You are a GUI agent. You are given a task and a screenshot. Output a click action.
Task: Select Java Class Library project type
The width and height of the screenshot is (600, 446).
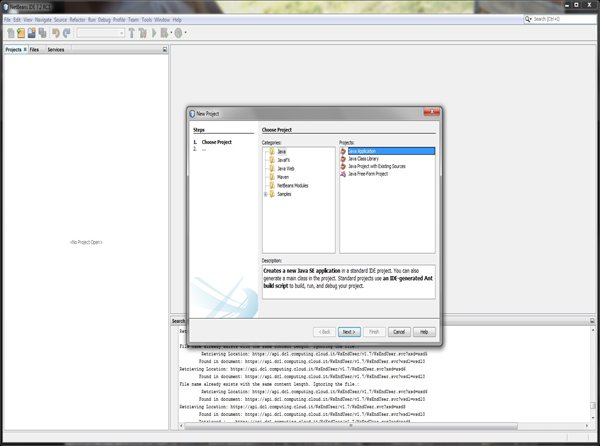(x=364, y=159)
